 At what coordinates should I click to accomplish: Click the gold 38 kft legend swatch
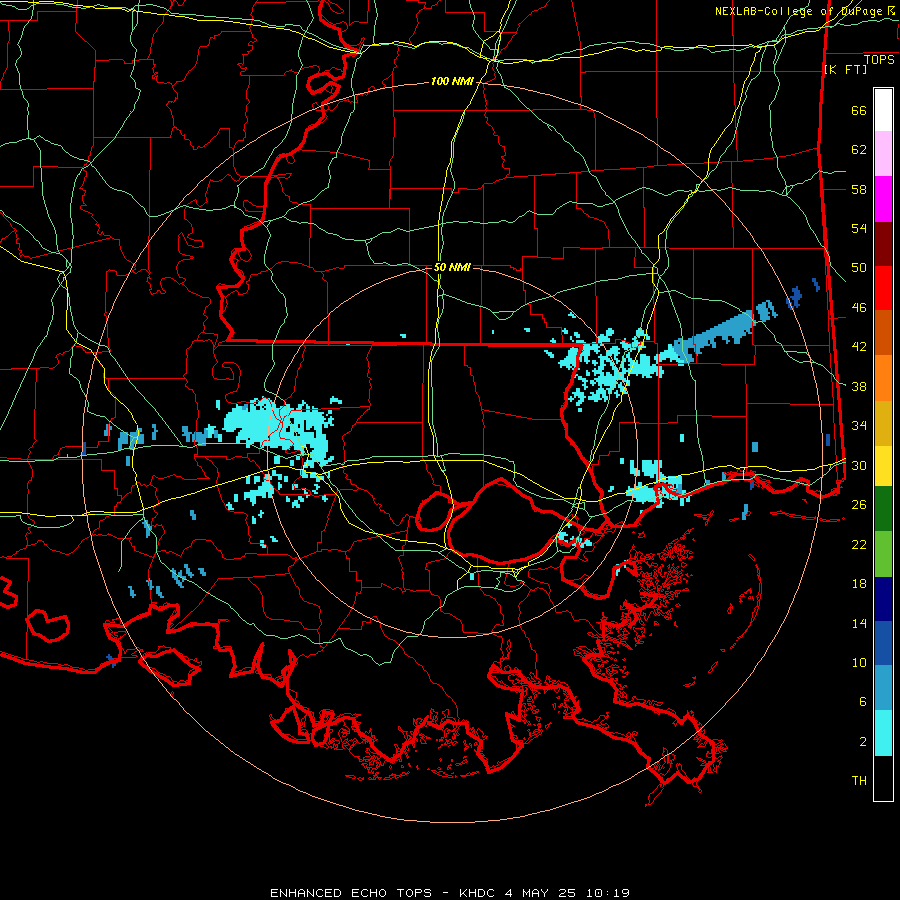883,423
